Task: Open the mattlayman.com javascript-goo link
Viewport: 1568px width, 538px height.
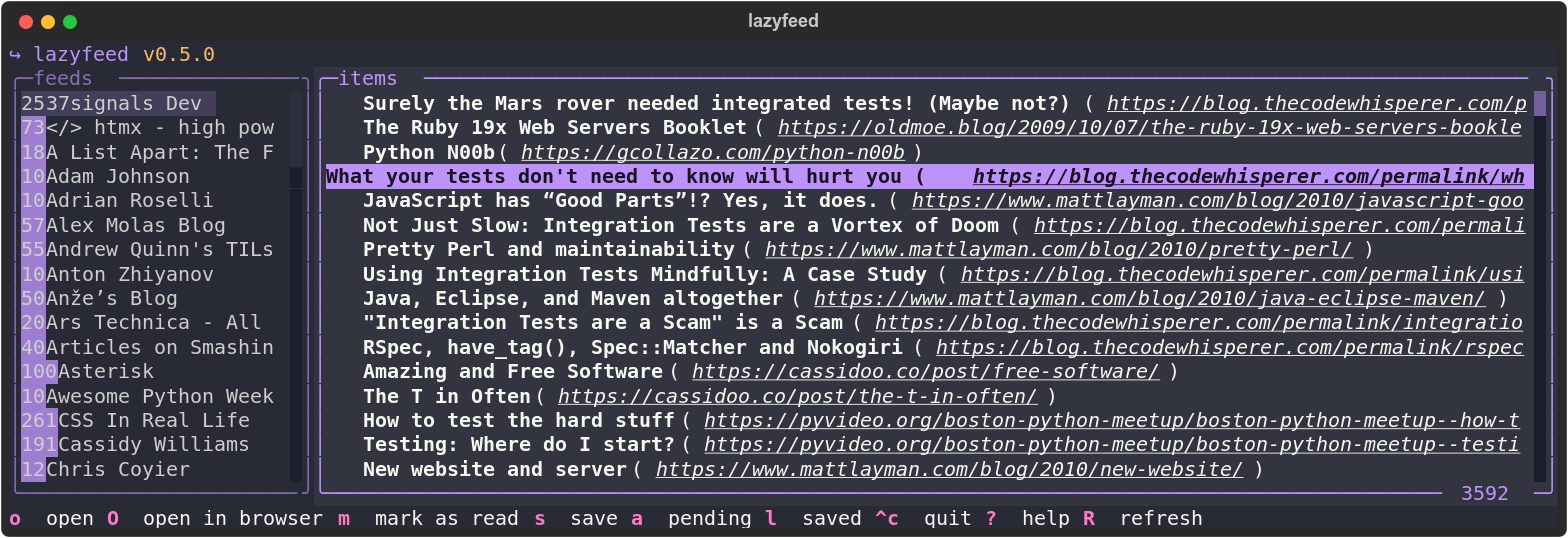Action: [x=1217, y=201]
